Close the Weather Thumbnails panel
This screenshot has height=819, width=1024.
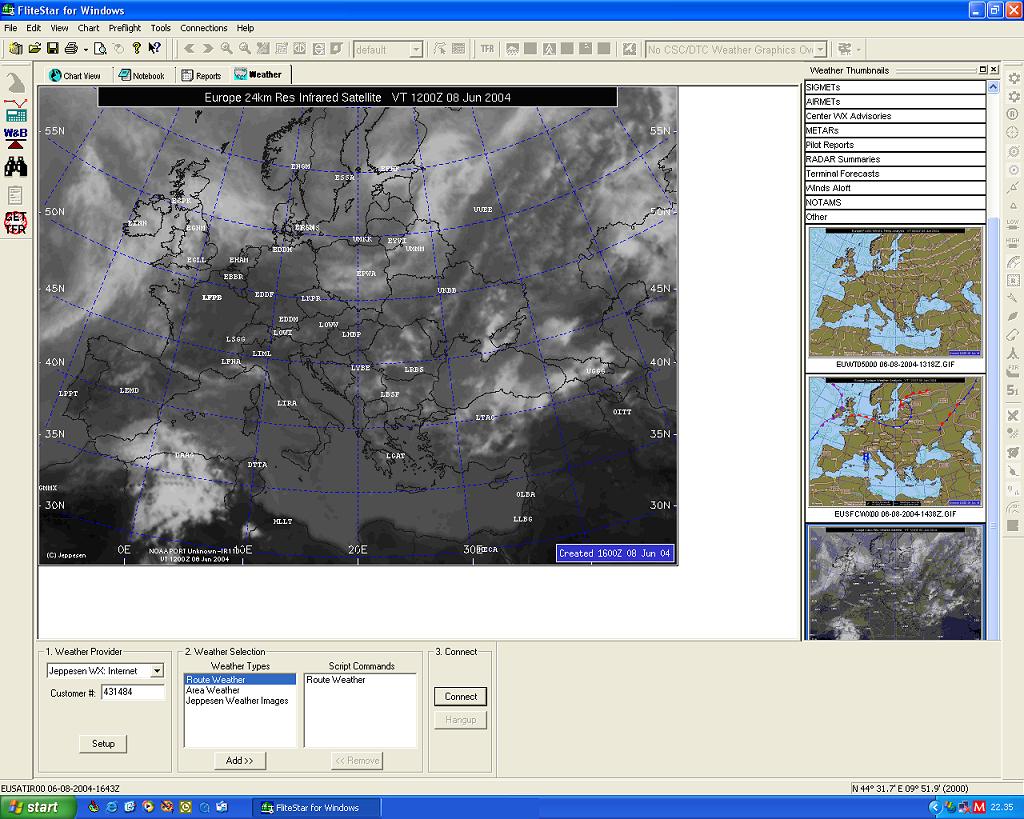pyautogui.click(x=994, y=69)
